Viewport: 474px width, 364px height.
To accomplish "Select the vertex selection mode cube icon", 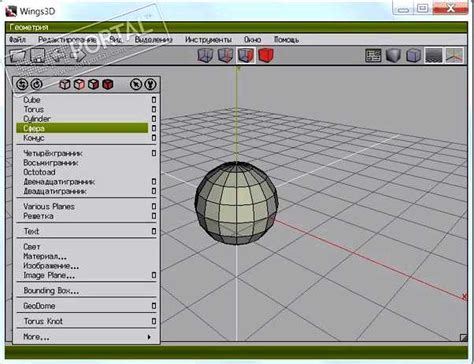I will coord(205,55).
